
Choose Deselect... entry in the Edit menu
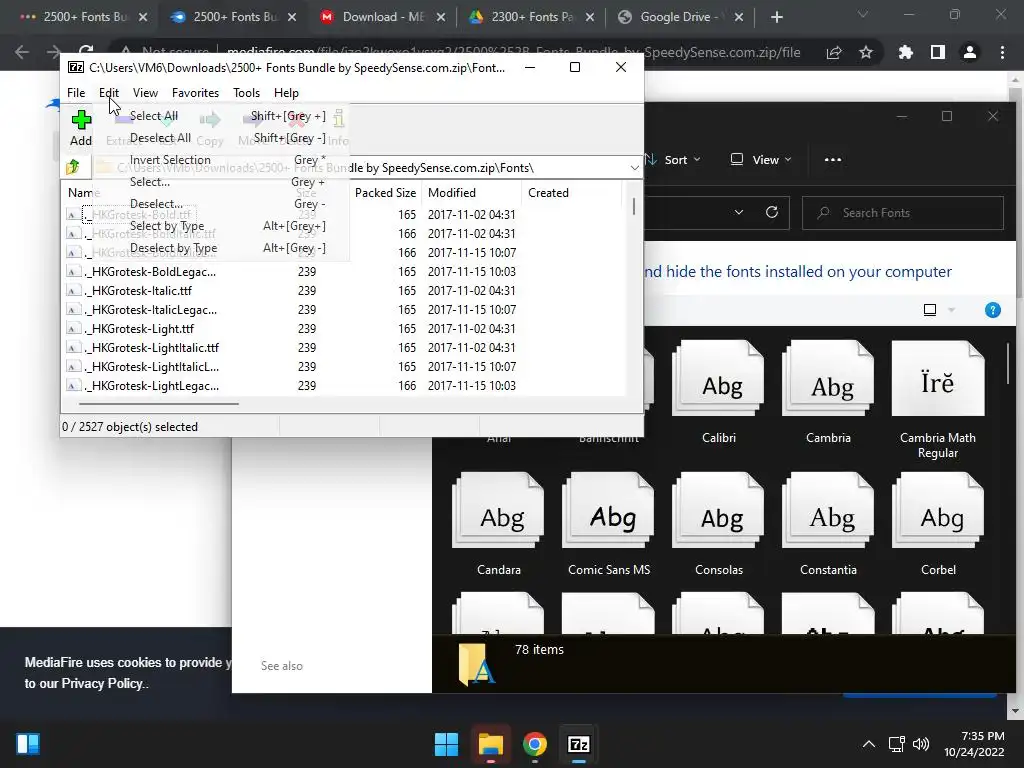221,204
